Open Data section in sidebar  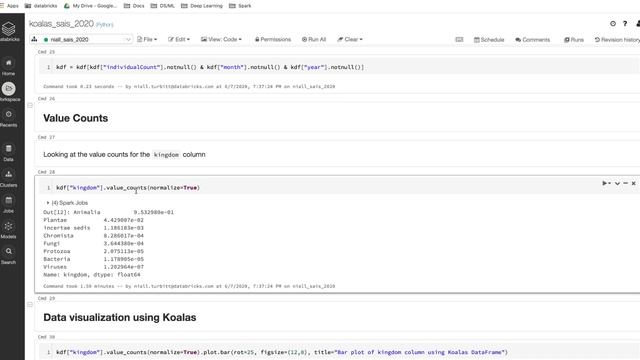(x=9, y=153)
